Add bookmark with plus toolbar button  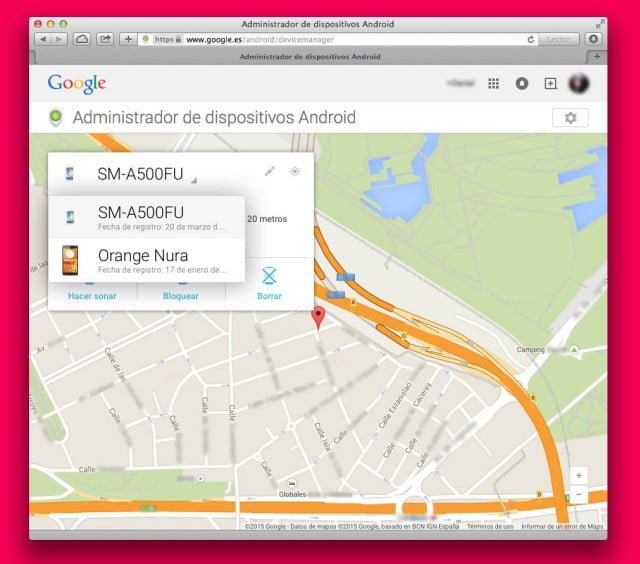point(128,39)
